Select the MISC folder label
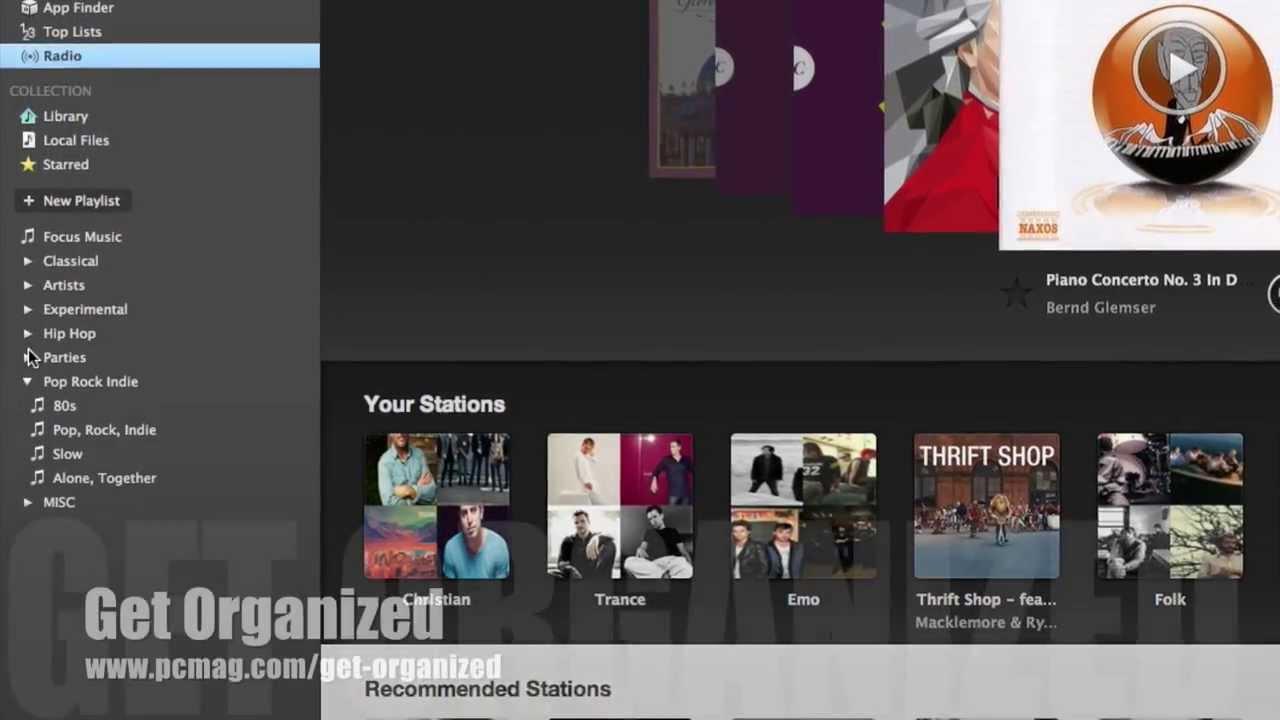Image resolution: width=1280 pixels, height=720 pixels. pyautogui.click(x=59, y=502)
